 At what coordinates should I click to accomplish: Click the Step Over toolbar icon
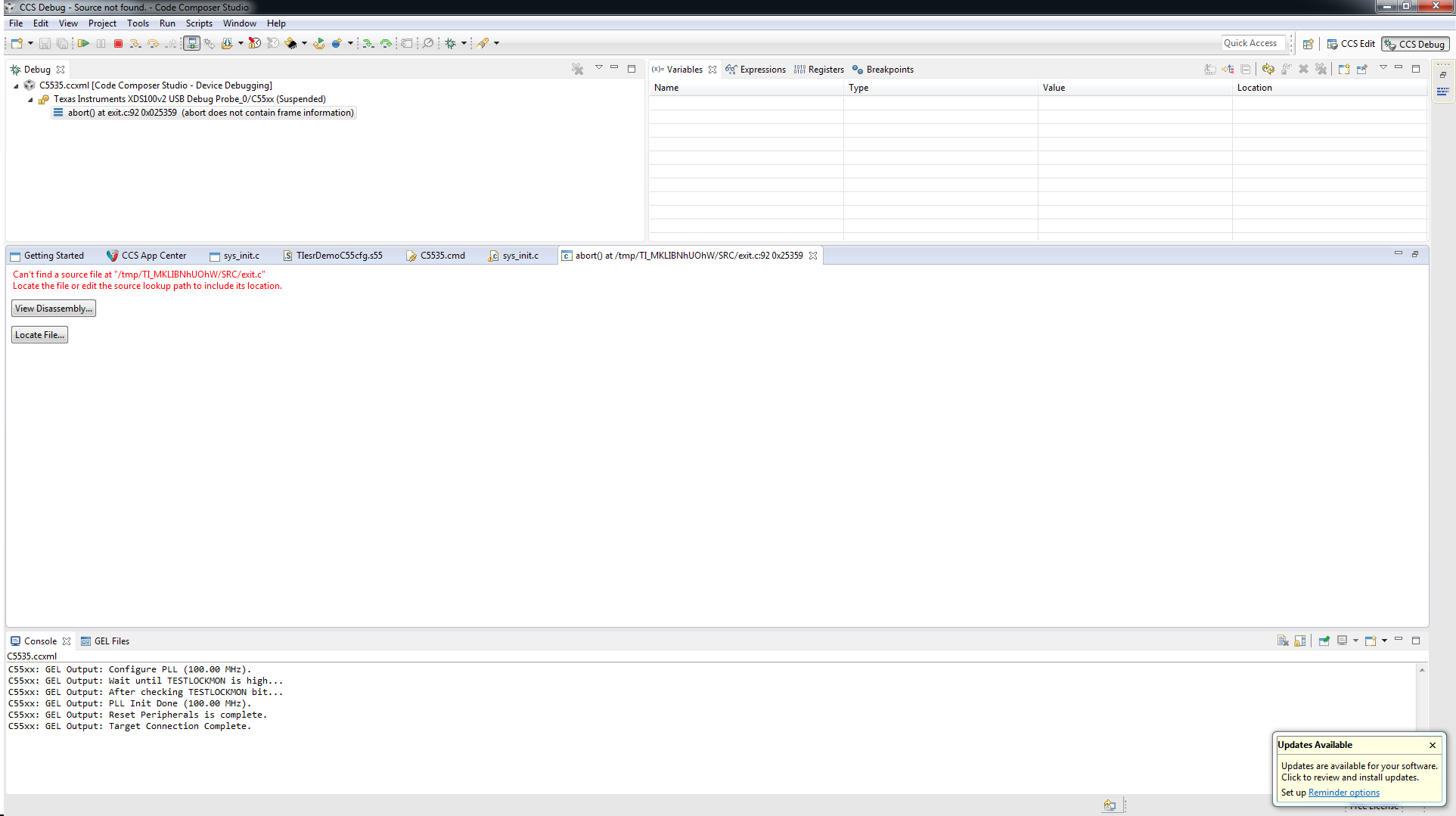click(x=154, y=44)
